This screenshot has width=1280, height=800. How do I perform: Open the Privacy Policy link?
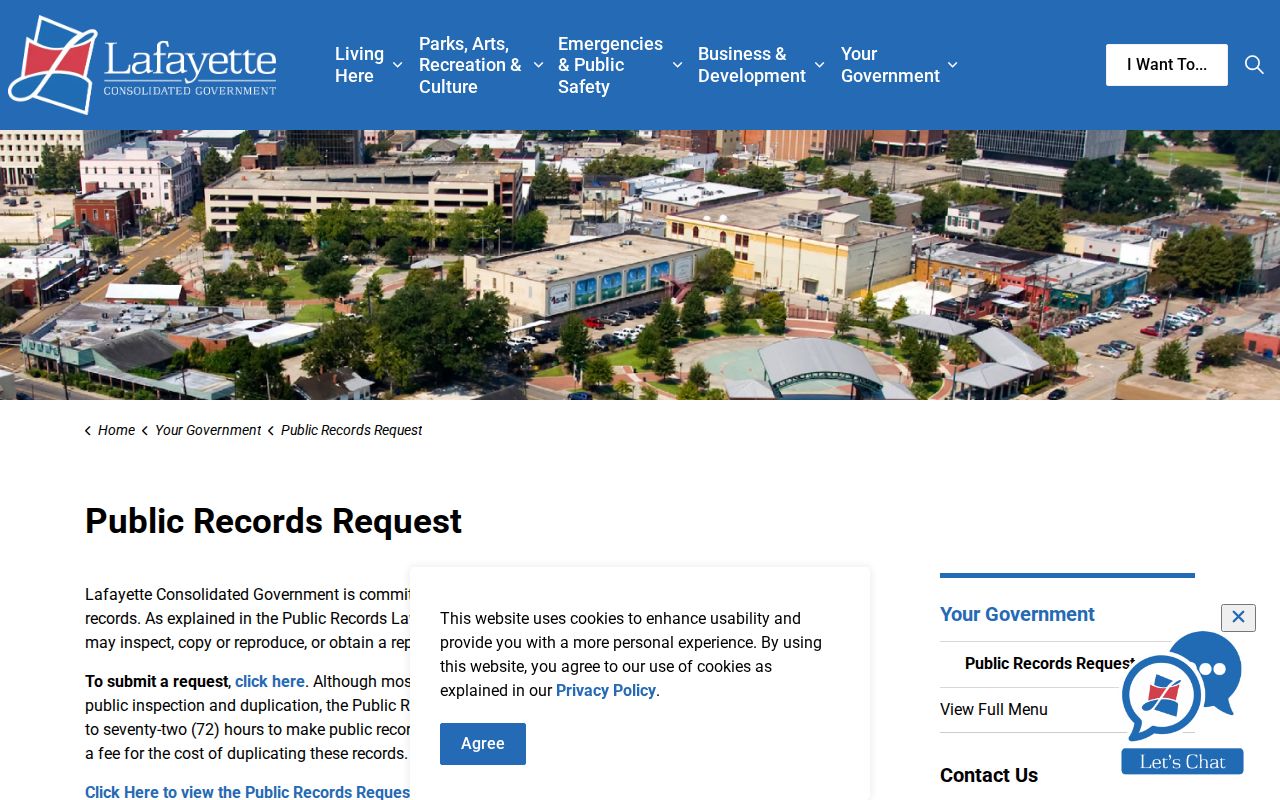[606, 690]
